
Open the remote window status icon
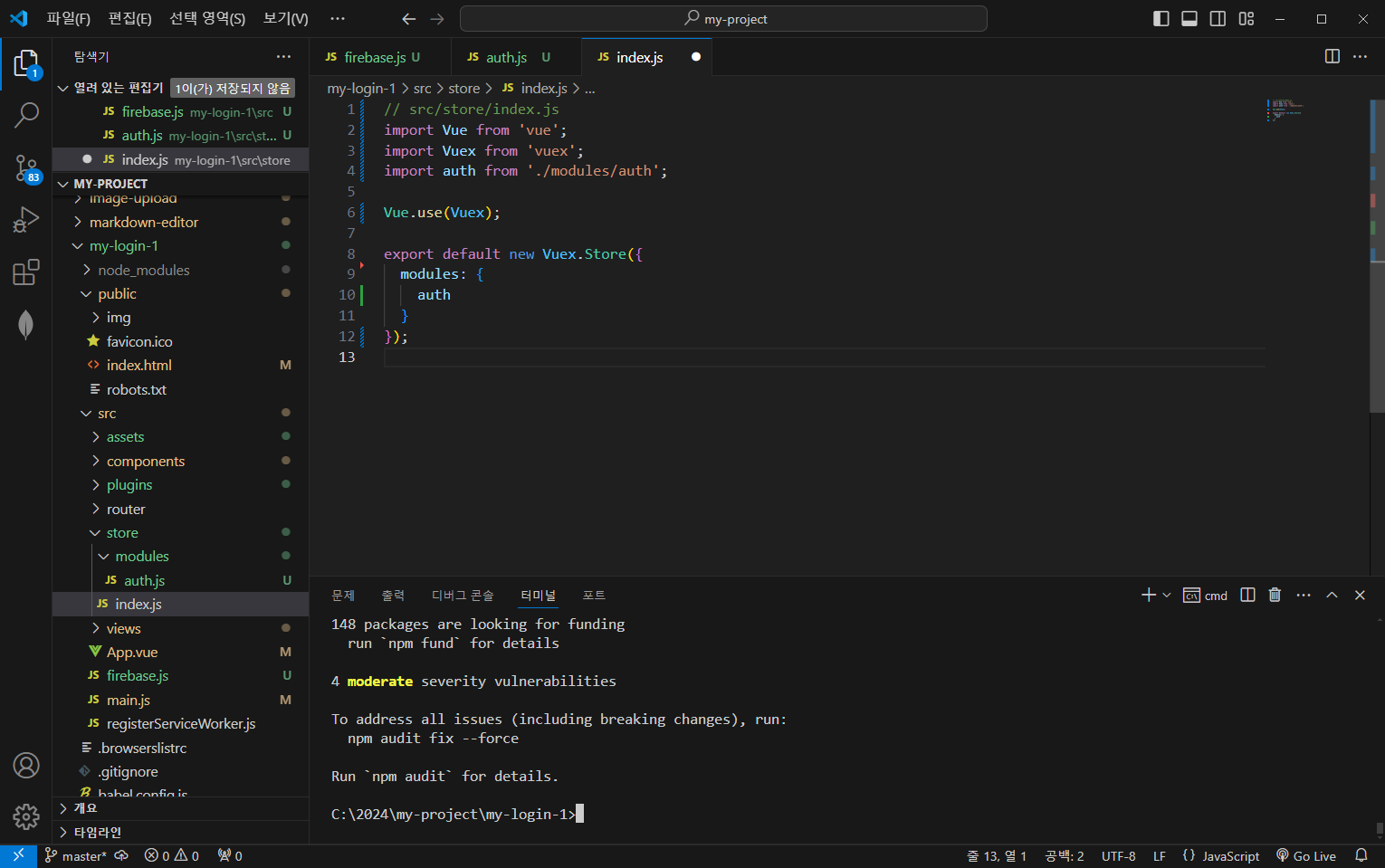[x=18, y=855]
